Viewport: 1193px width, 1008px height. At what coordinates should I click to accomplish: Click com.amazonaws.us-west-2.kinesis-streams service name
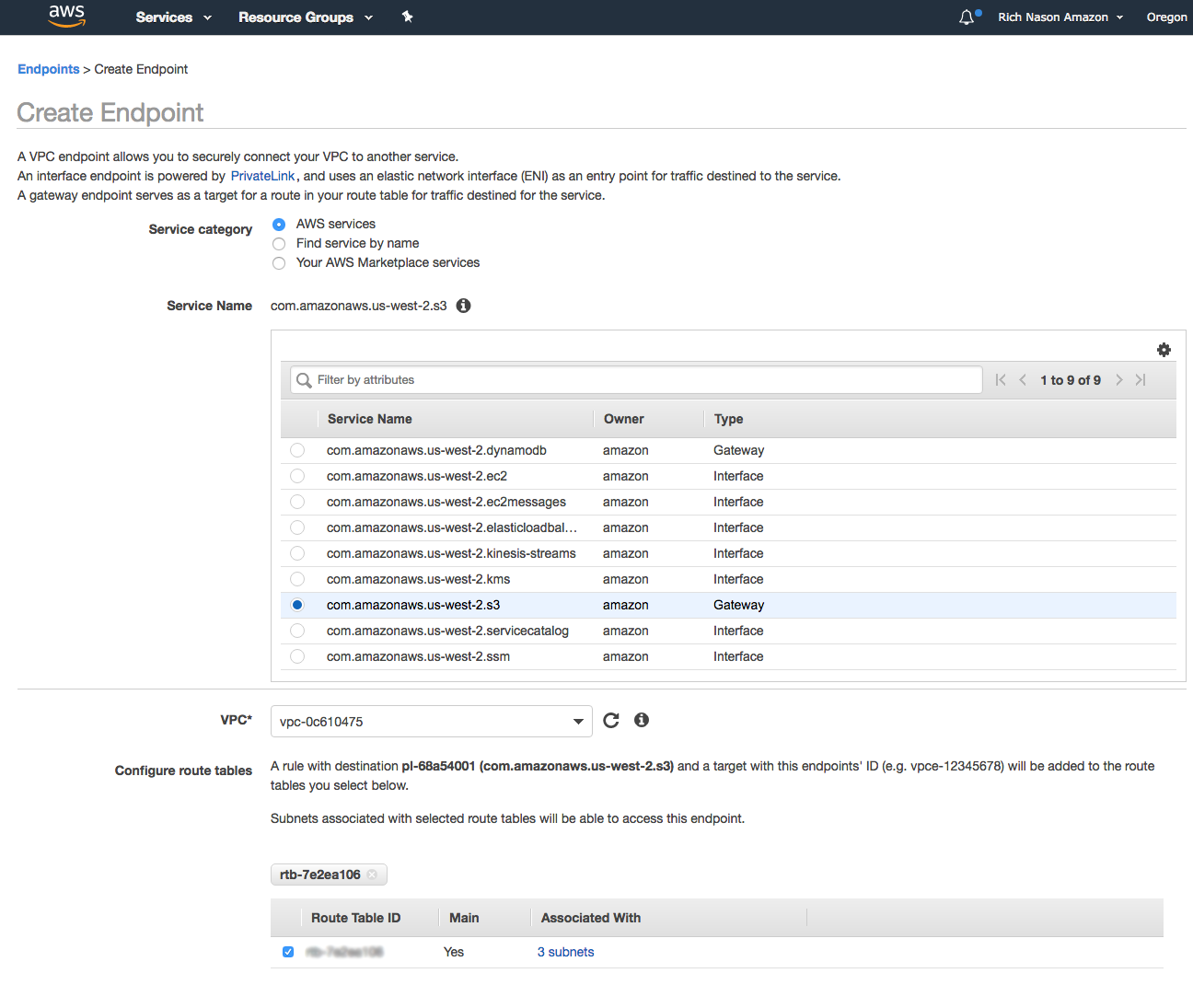pyautogui.click(x=451, y=553)
